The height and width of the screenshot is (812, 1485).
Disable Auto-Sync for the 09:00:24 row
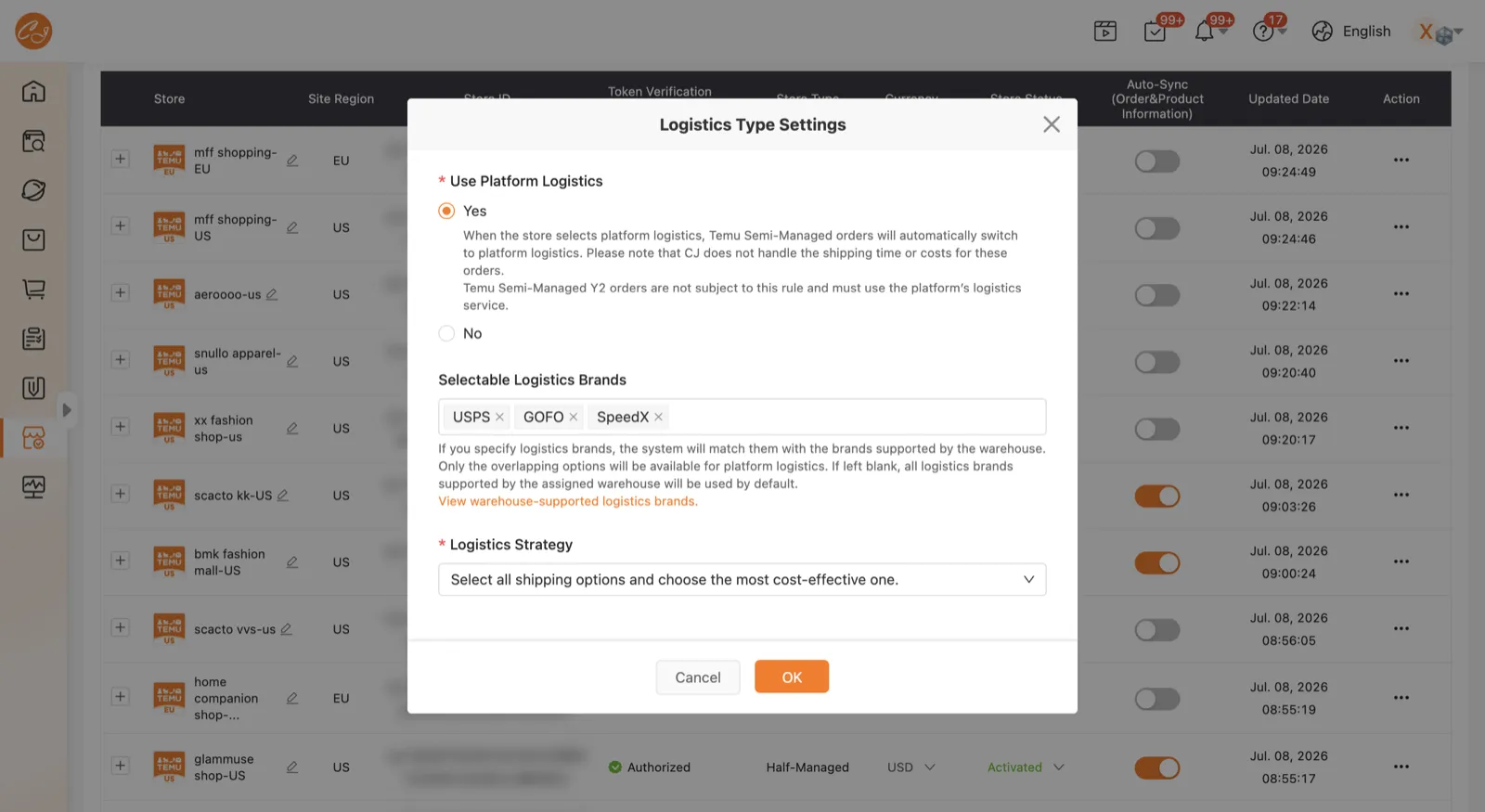(x=1157, y=563)
